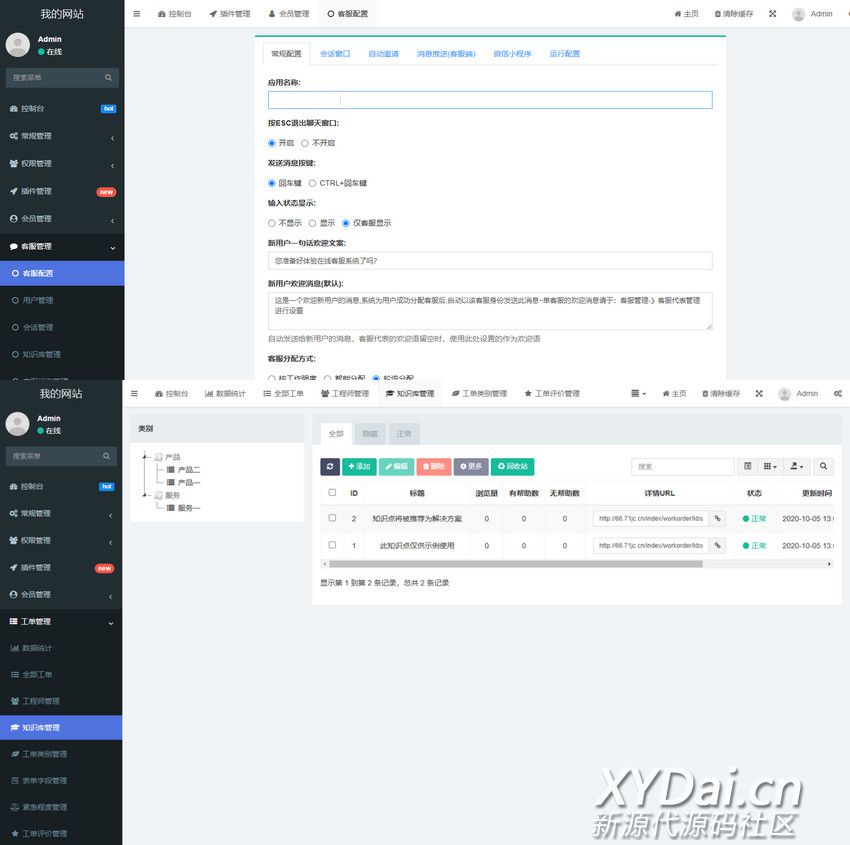Image resolution: width=850 pixels, height=845 pixels.
Task: Click the settings gears icon next to Admin
Action: [x=838, y=394]
